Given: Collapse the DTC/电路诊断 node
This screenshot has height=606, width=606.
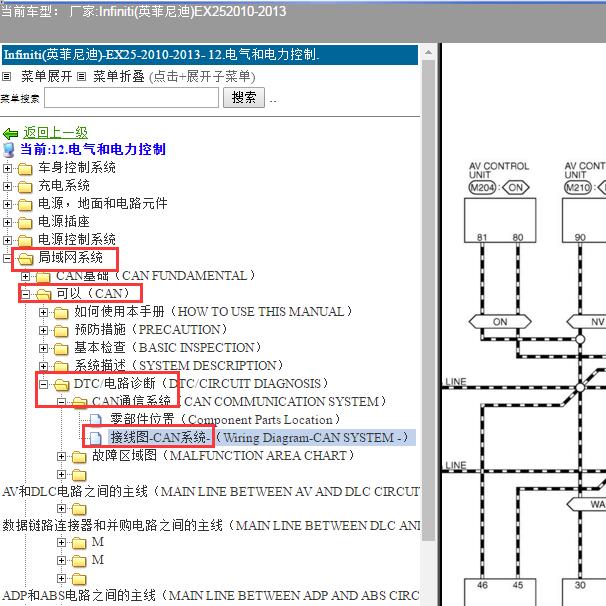Looking at the screenshot, I should 43,384.
